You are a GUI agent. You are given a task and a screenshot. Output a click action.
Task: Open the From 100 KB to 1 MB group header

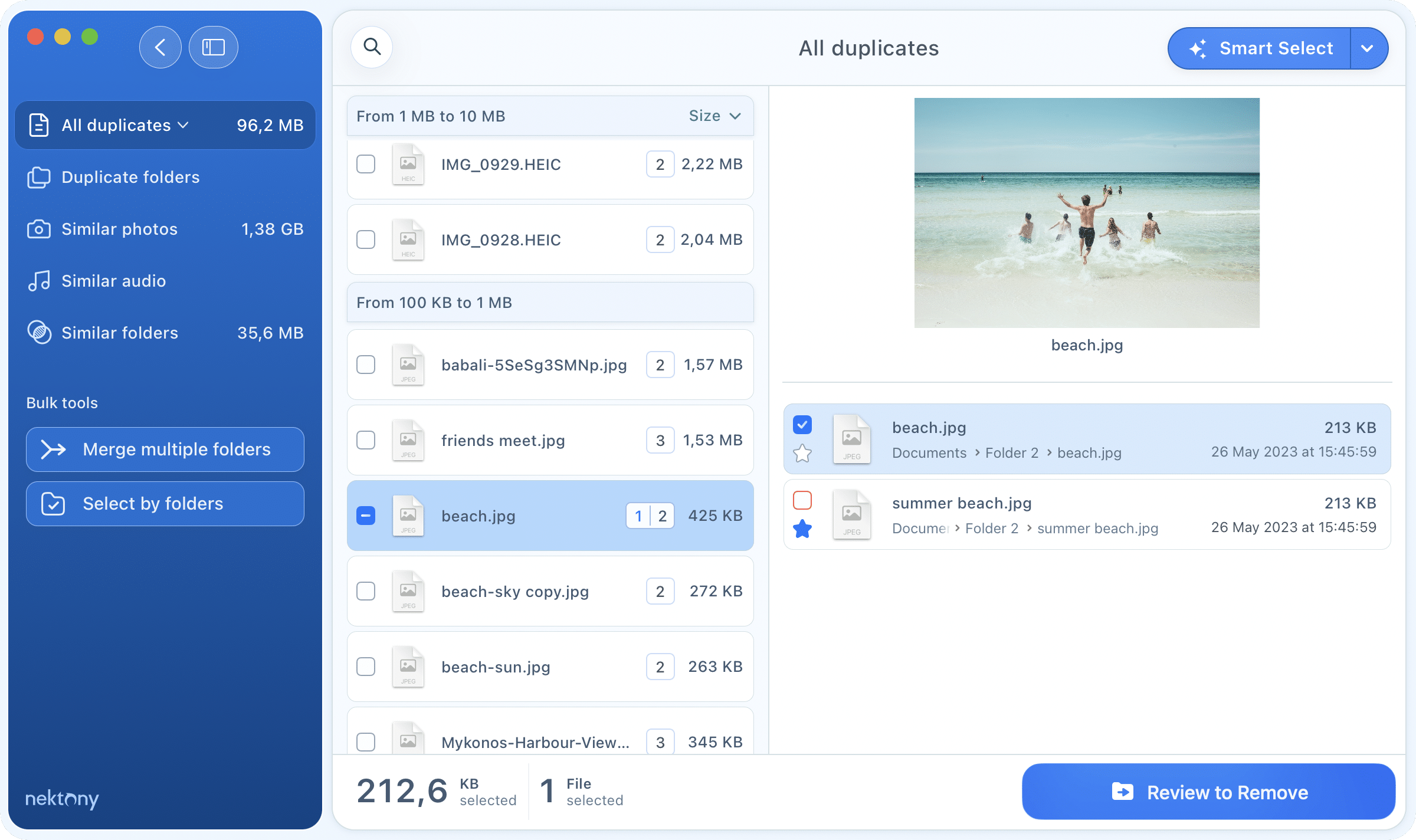[x=434, y=302]
